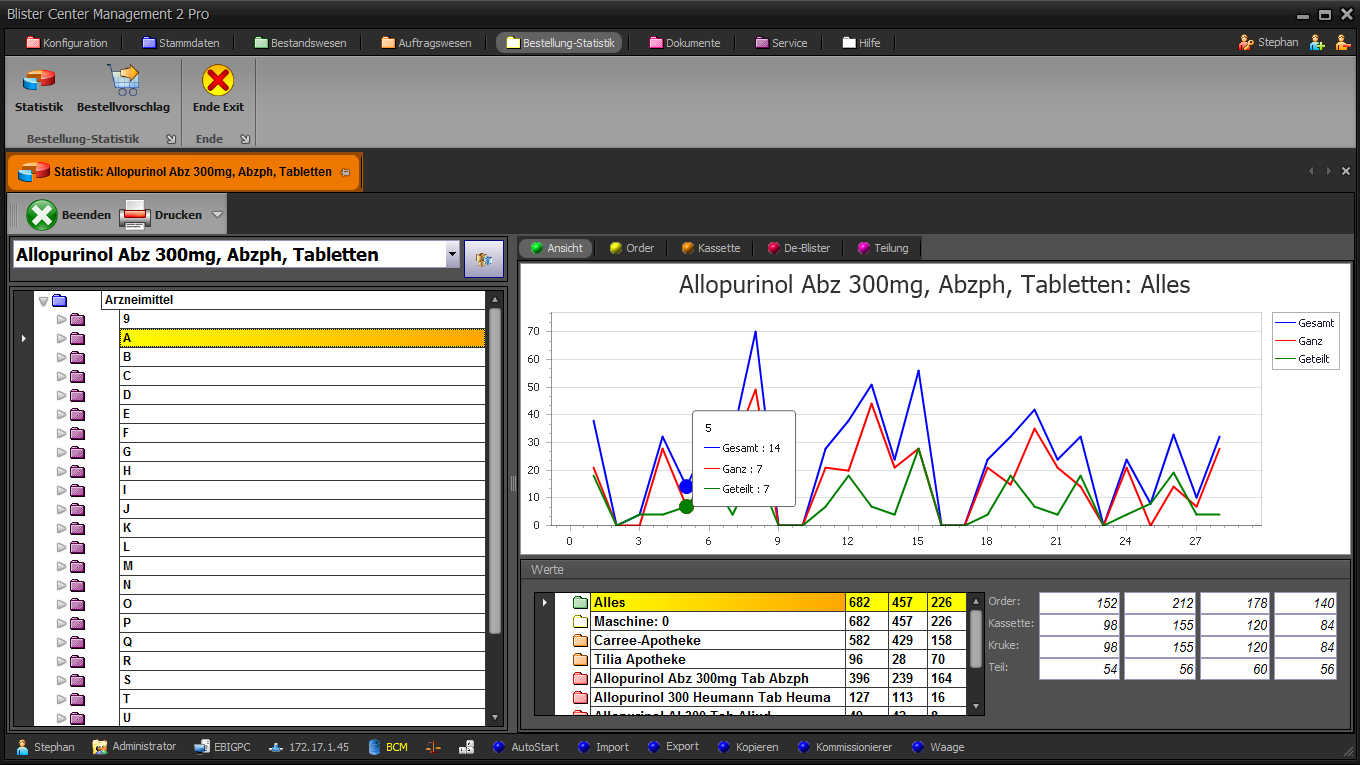Click the blue Gesamt legend line
1360x765 pixels.
click(x=1285, y=323)
